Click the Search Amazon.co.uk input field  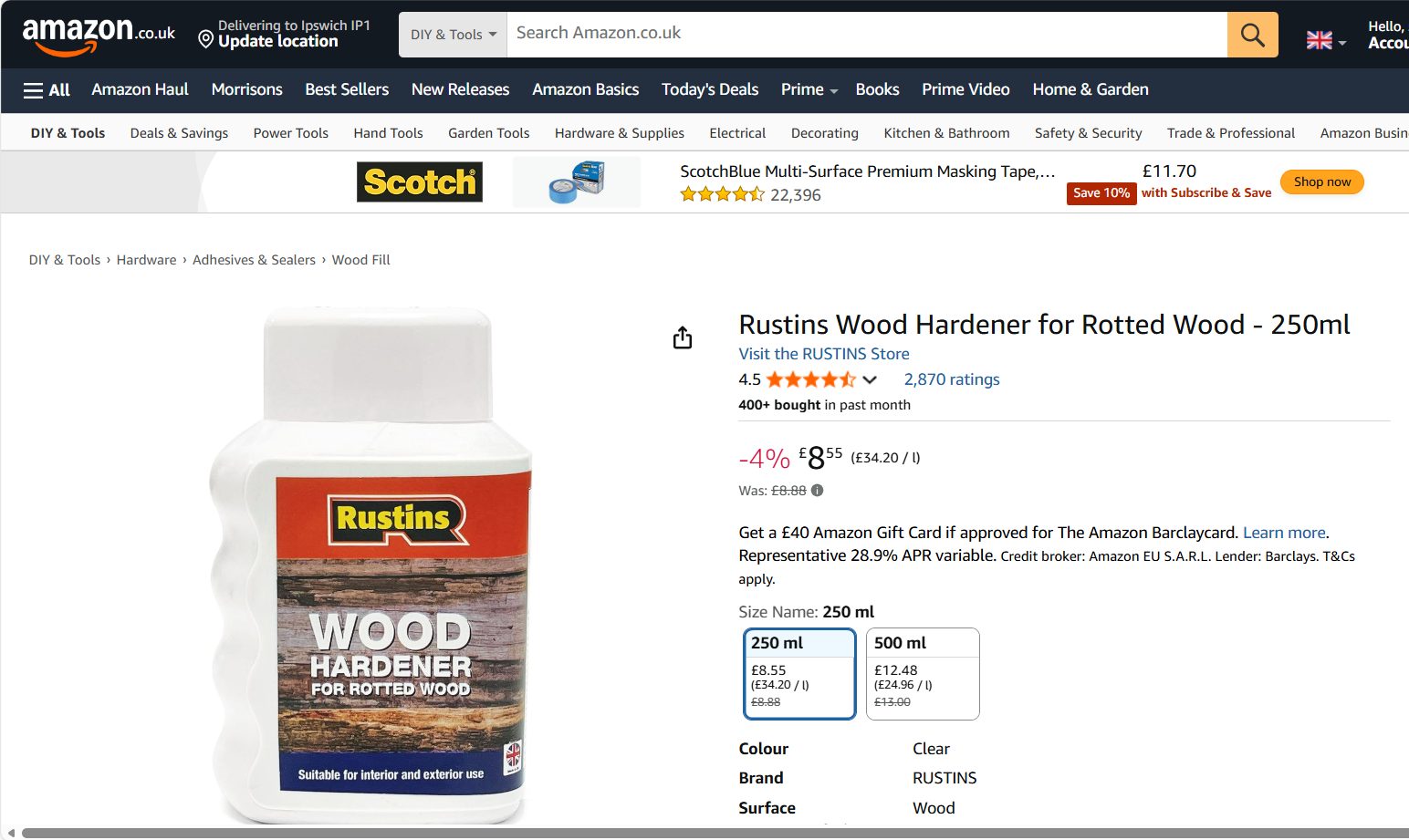pyautogui.click(x=867, y=35)
